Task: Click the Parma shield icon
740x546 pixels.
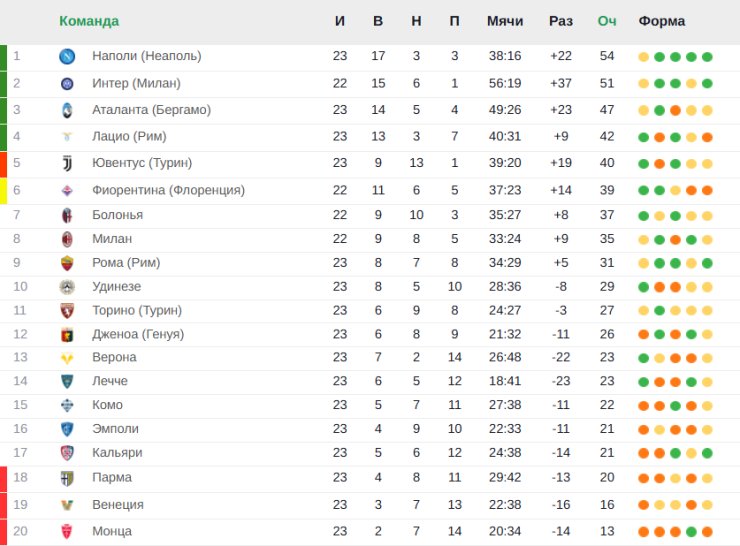Action: pos(67,478)
